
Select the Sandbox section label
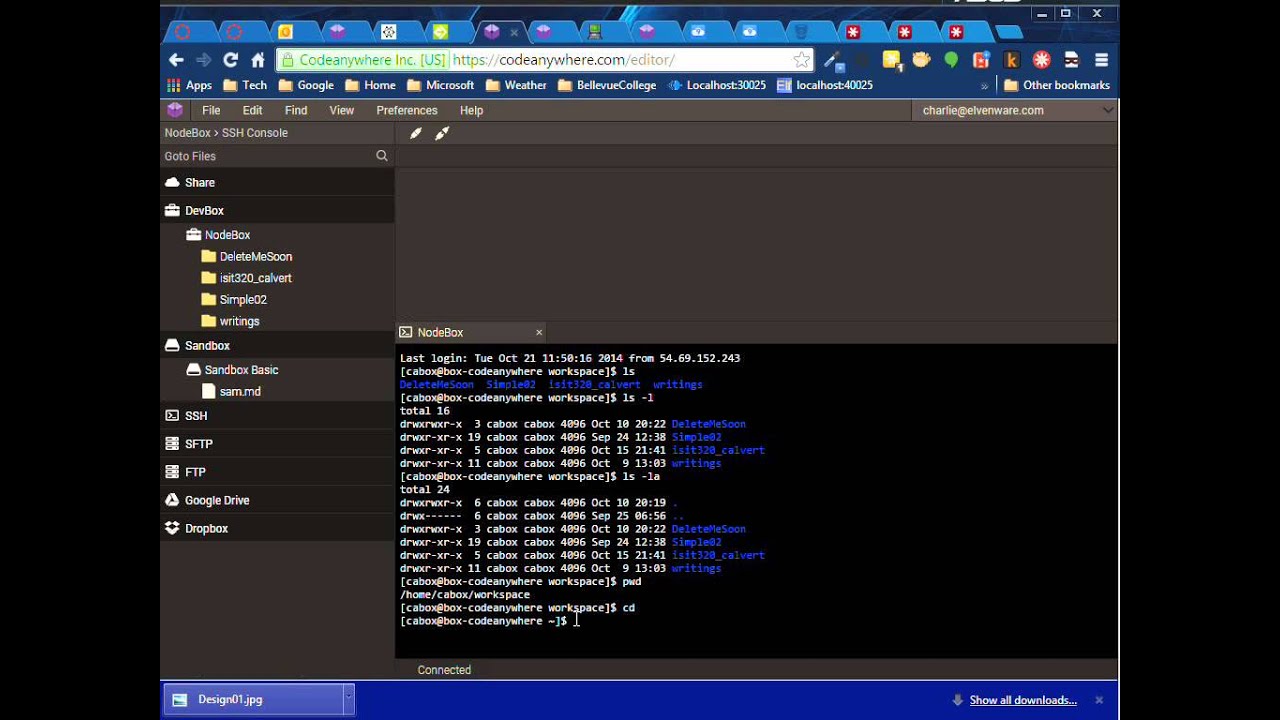(207, 346)
